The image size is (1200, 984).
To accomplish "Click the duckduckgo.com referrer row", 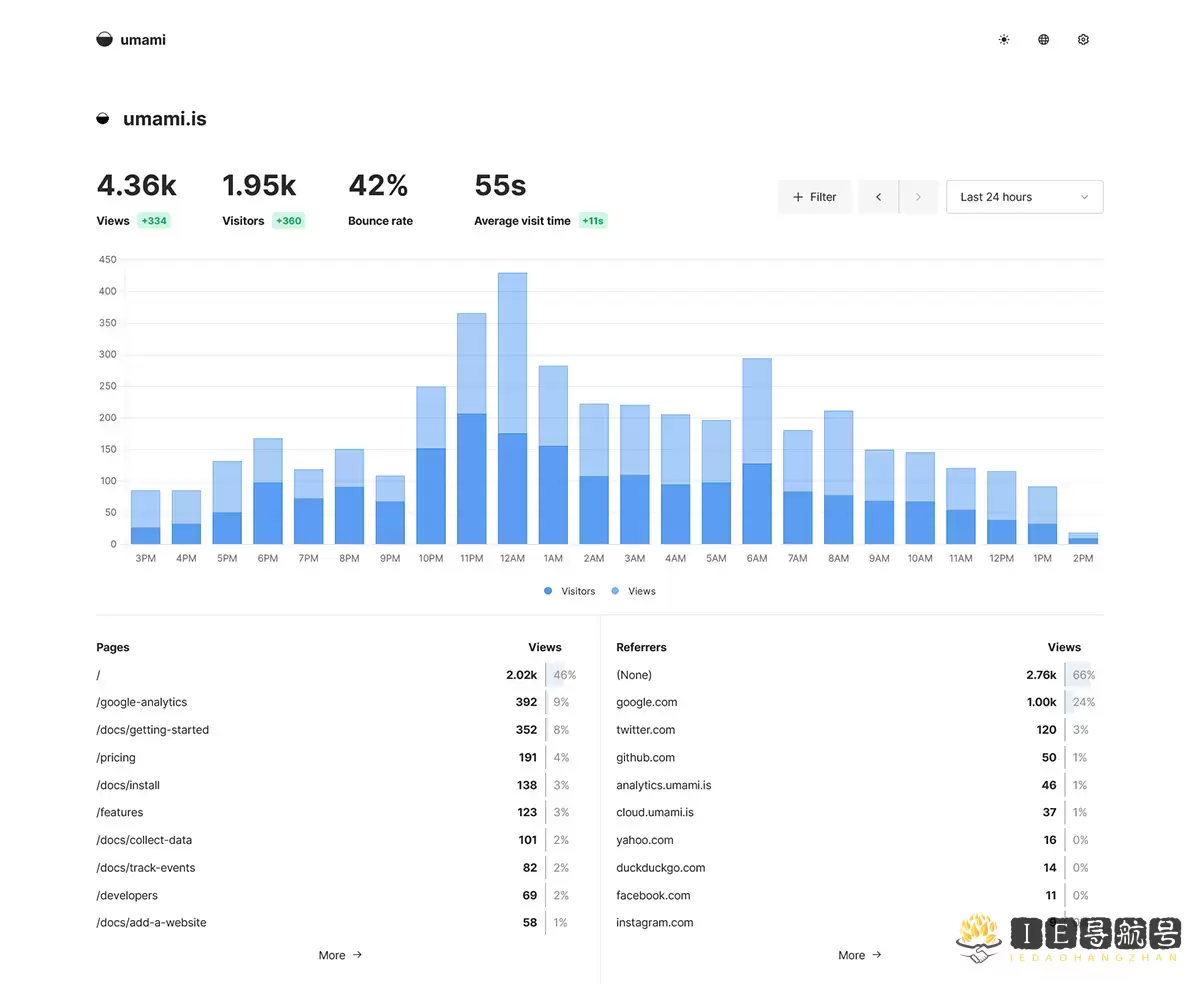I will click(x=860, y=867).
